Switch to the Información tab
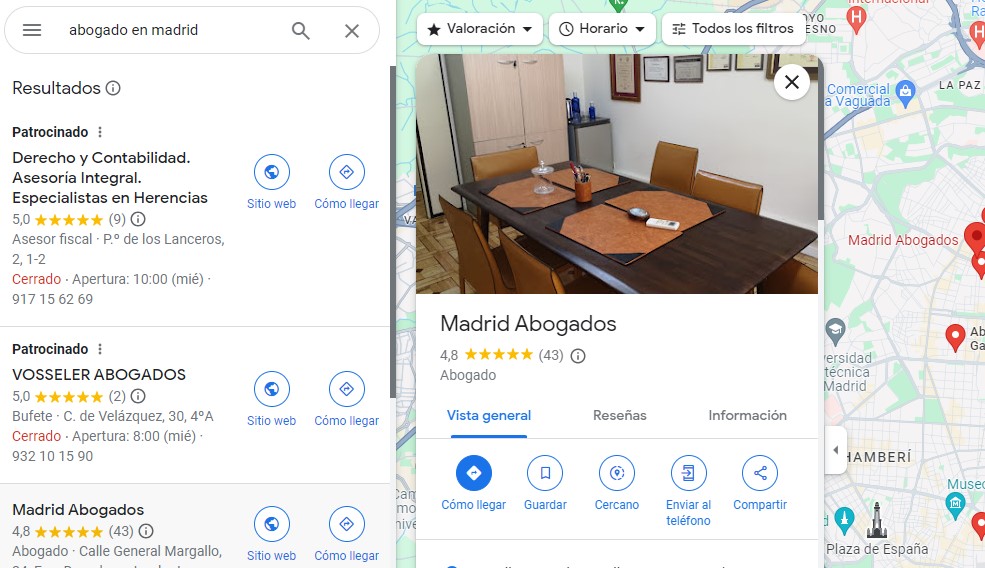Screen dimensions: 985x568 pyautogui.click(x=747, y=415)
